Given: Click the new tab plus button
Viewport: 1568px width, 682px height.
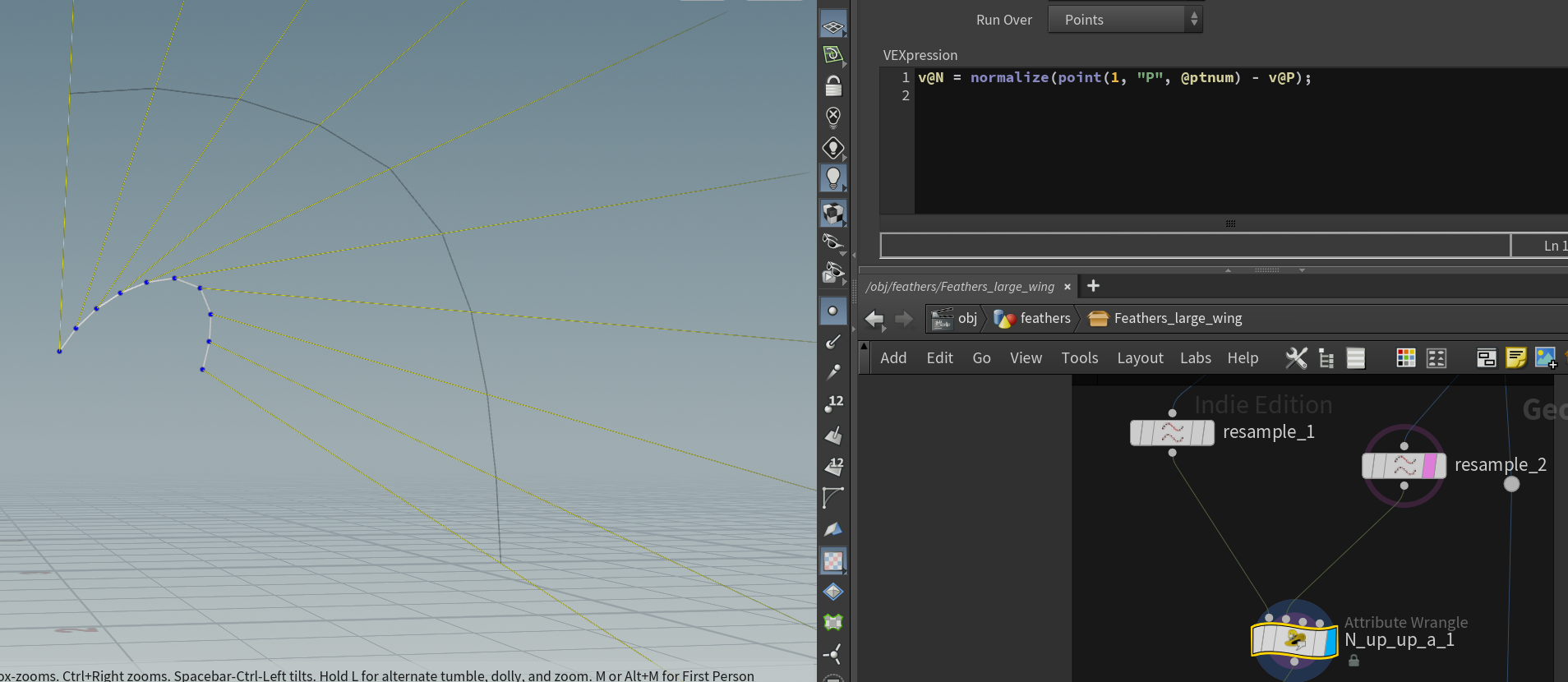Looking at the screenshot, I should point(1093,286).
